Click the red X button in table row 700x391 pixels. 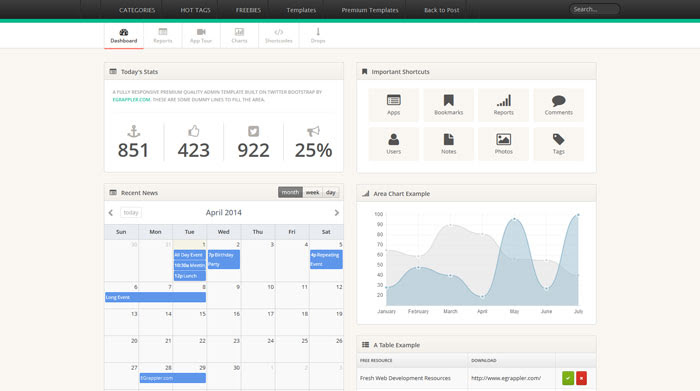coord(581,378)
